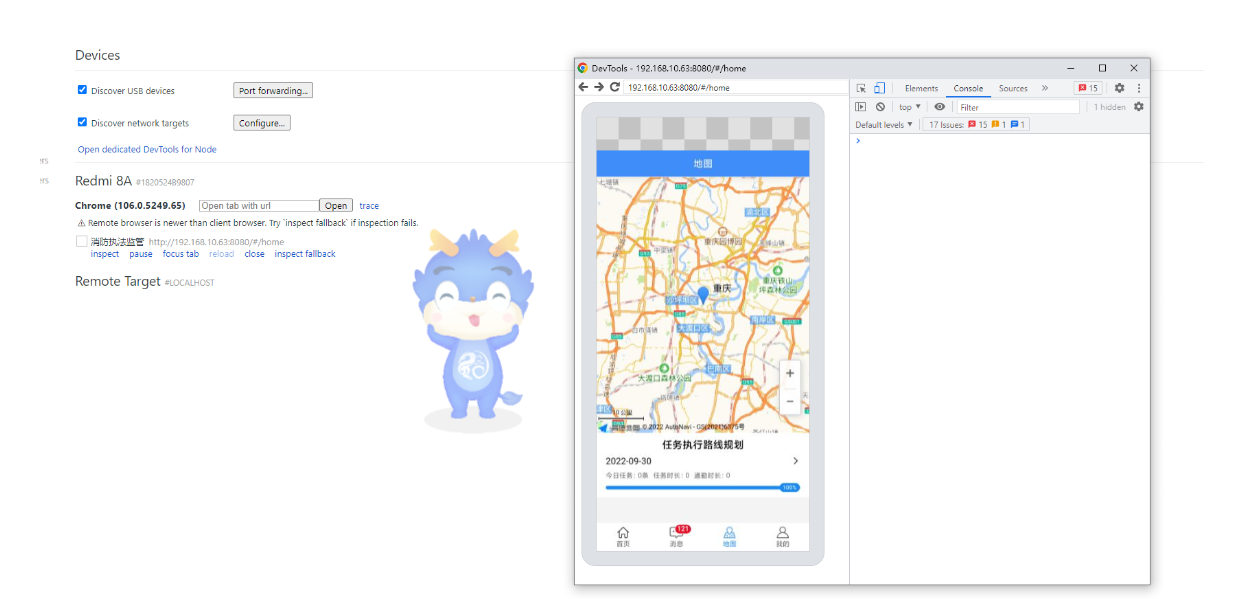
Task: Open dedicated DevTools for Node link
Action: 147,149
